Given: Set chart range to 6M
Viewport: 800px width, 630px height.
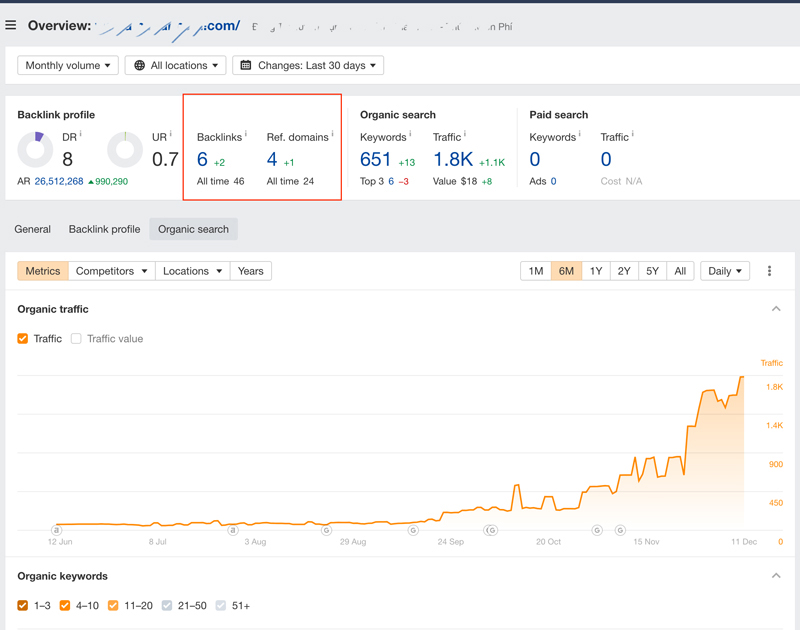Looking at the screenshot, I should point(566,271).
